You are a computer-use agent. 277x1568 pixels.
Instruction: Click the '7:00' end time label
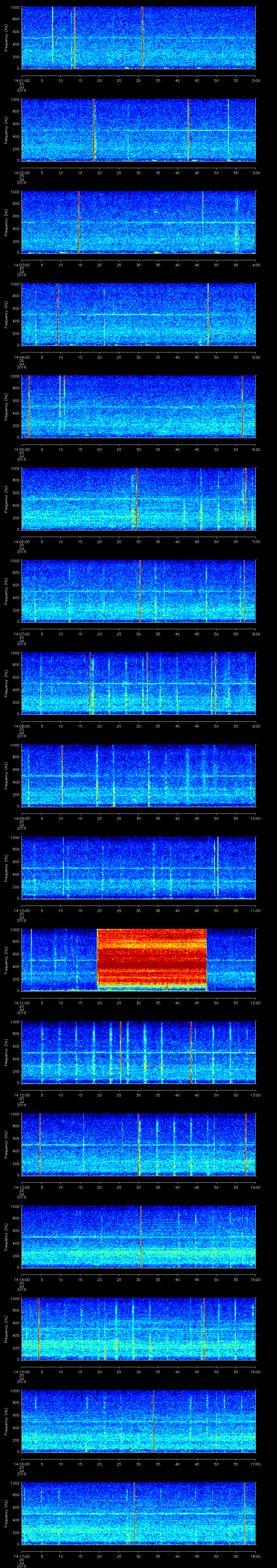click(x=256, y=542)
